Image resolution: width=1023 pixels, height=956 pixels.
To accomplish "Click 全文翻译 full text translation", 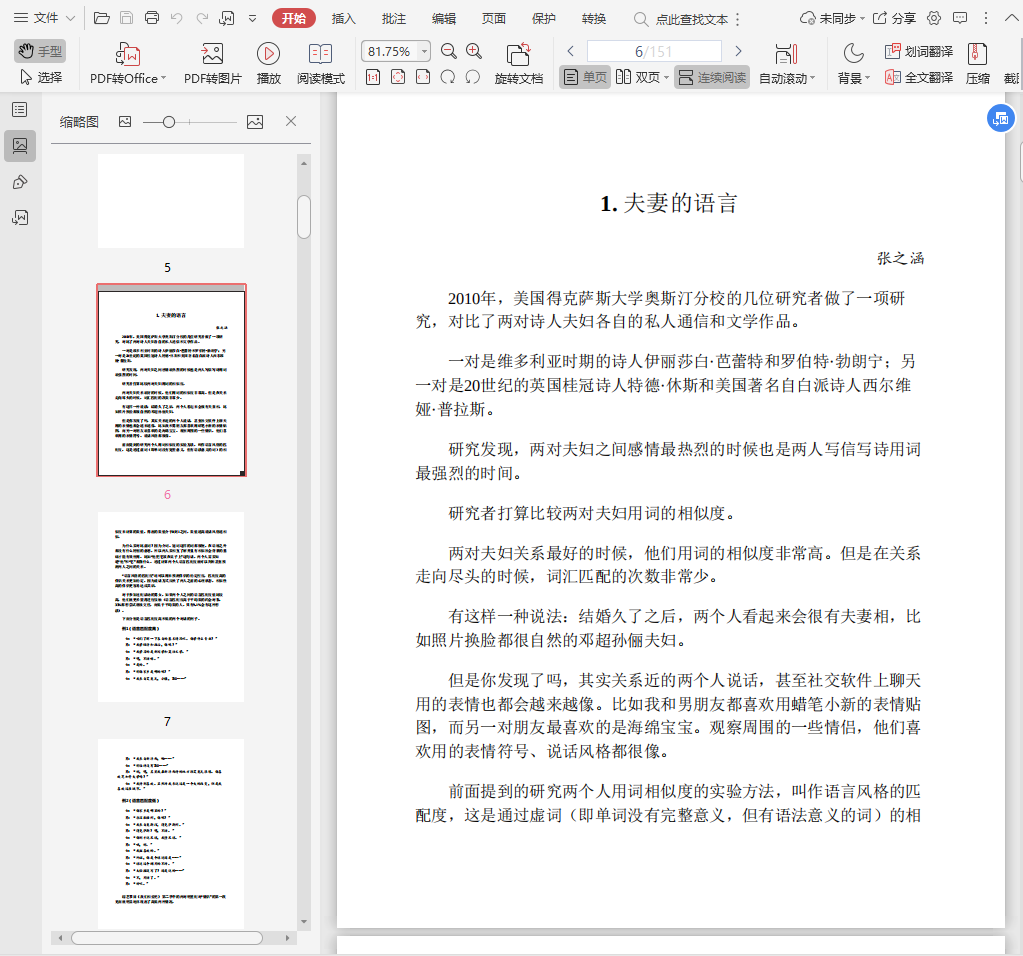I will click(x=919, y=77).
